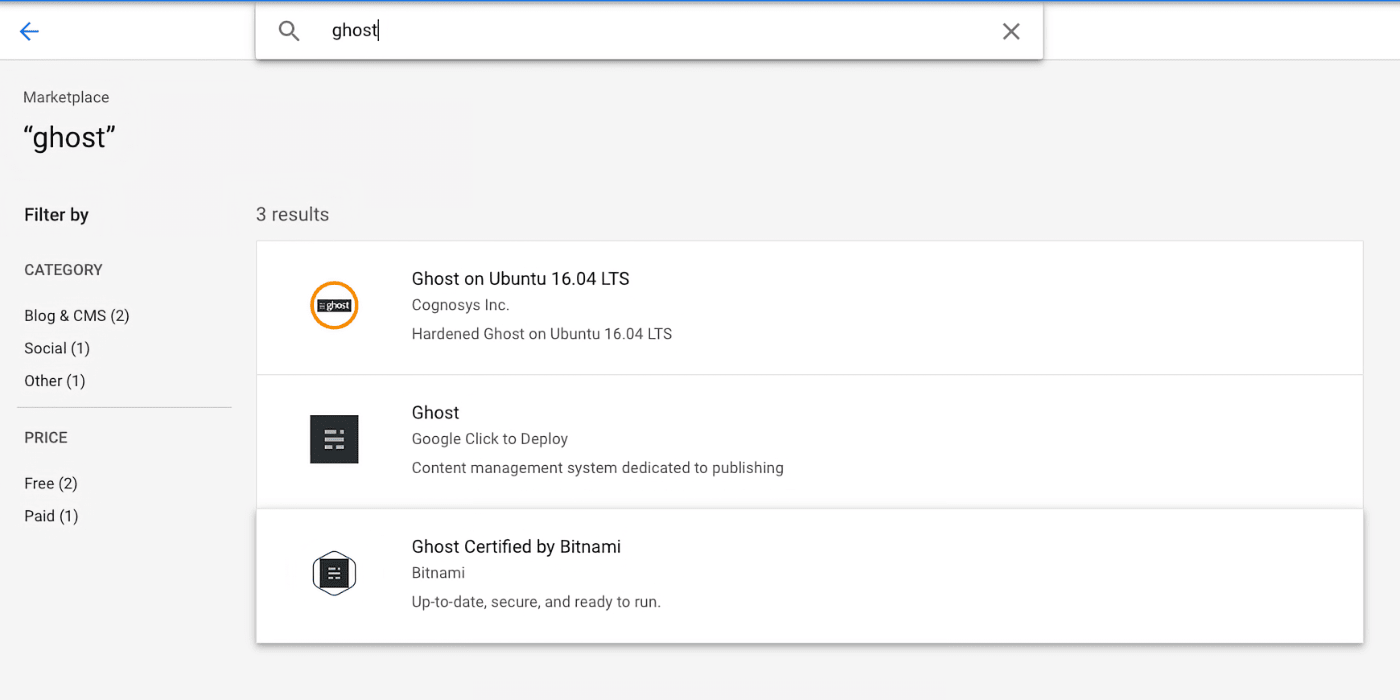Click the Bitnami Ghost hexagon logo

coord(334,573)
